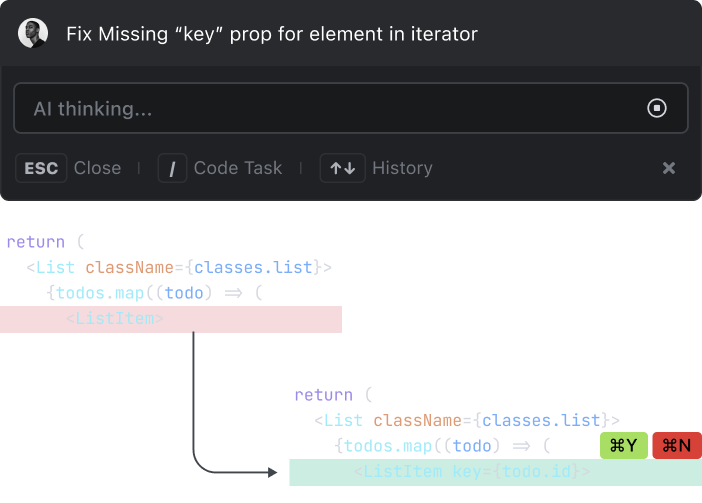
Task: Accept the suggestion with ⌘Y
Action: [x=624, y=445]
